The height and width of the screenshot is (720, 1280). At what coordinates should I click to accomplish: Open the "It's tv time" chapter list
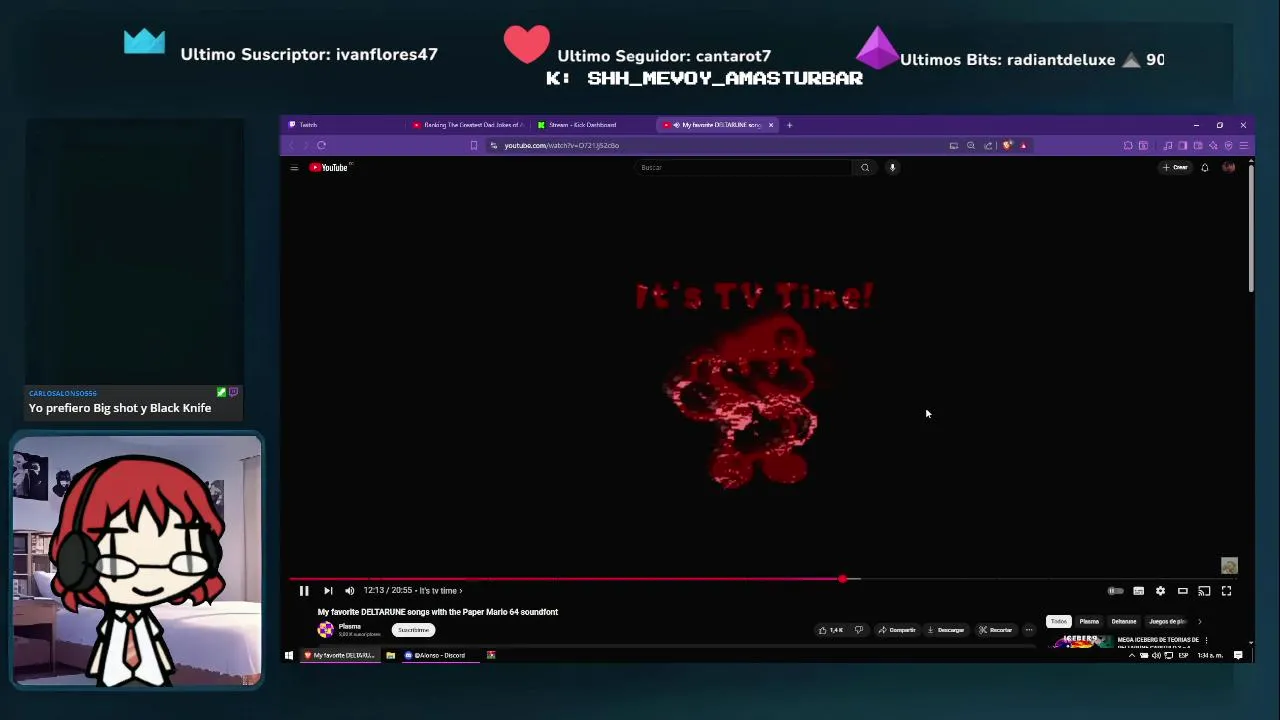(440, 591)
